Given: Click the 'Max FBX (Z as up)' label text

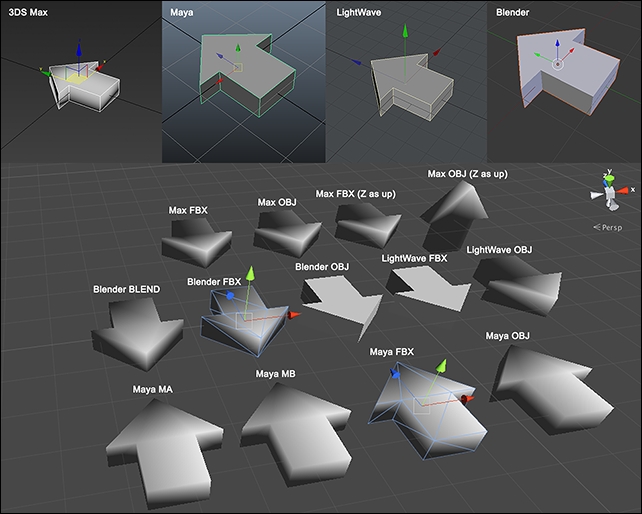Looking at the screenshot, I should 355,194.
